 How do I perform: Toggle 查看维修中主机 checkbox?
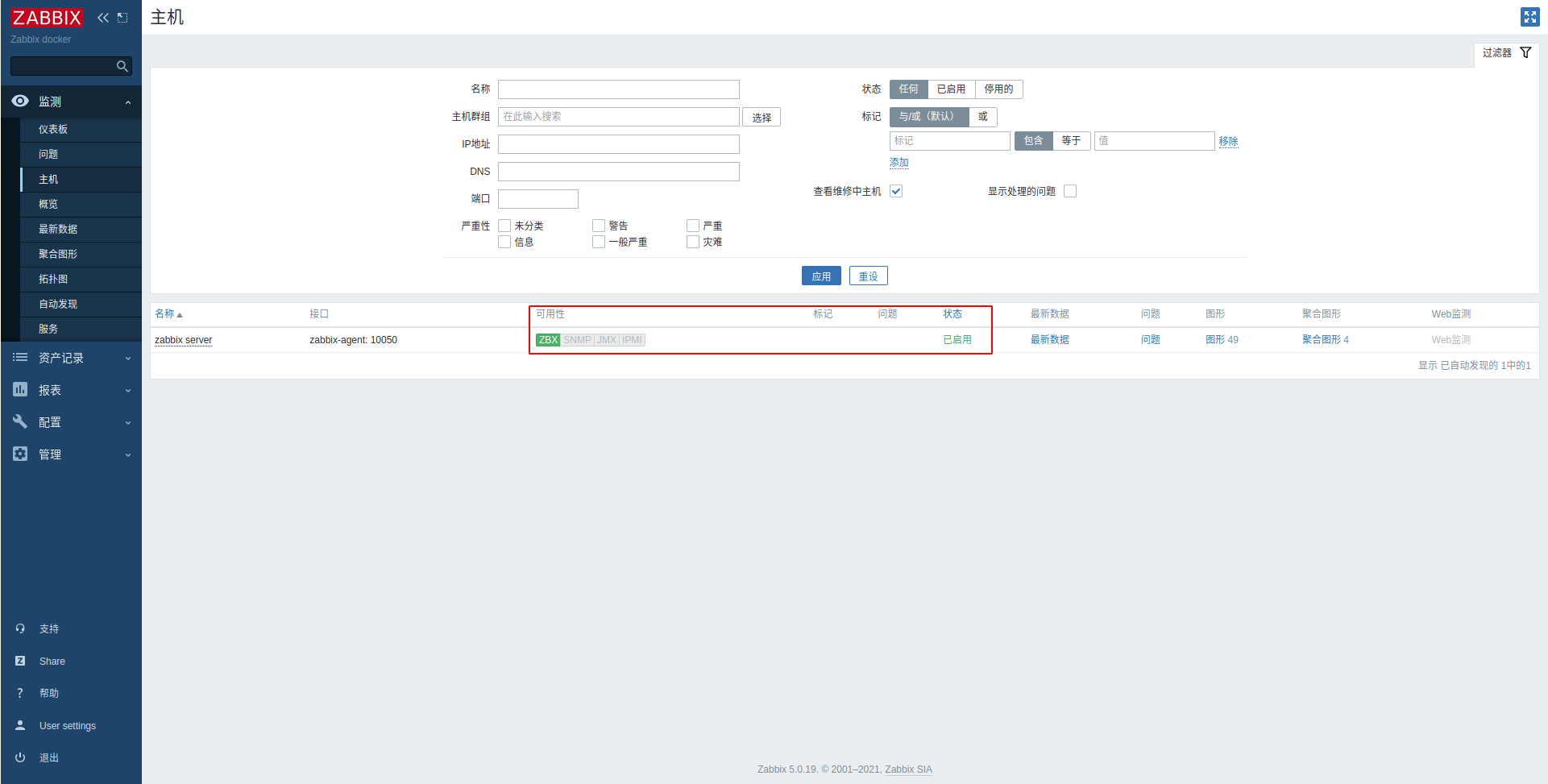click(x=896, y=191)
